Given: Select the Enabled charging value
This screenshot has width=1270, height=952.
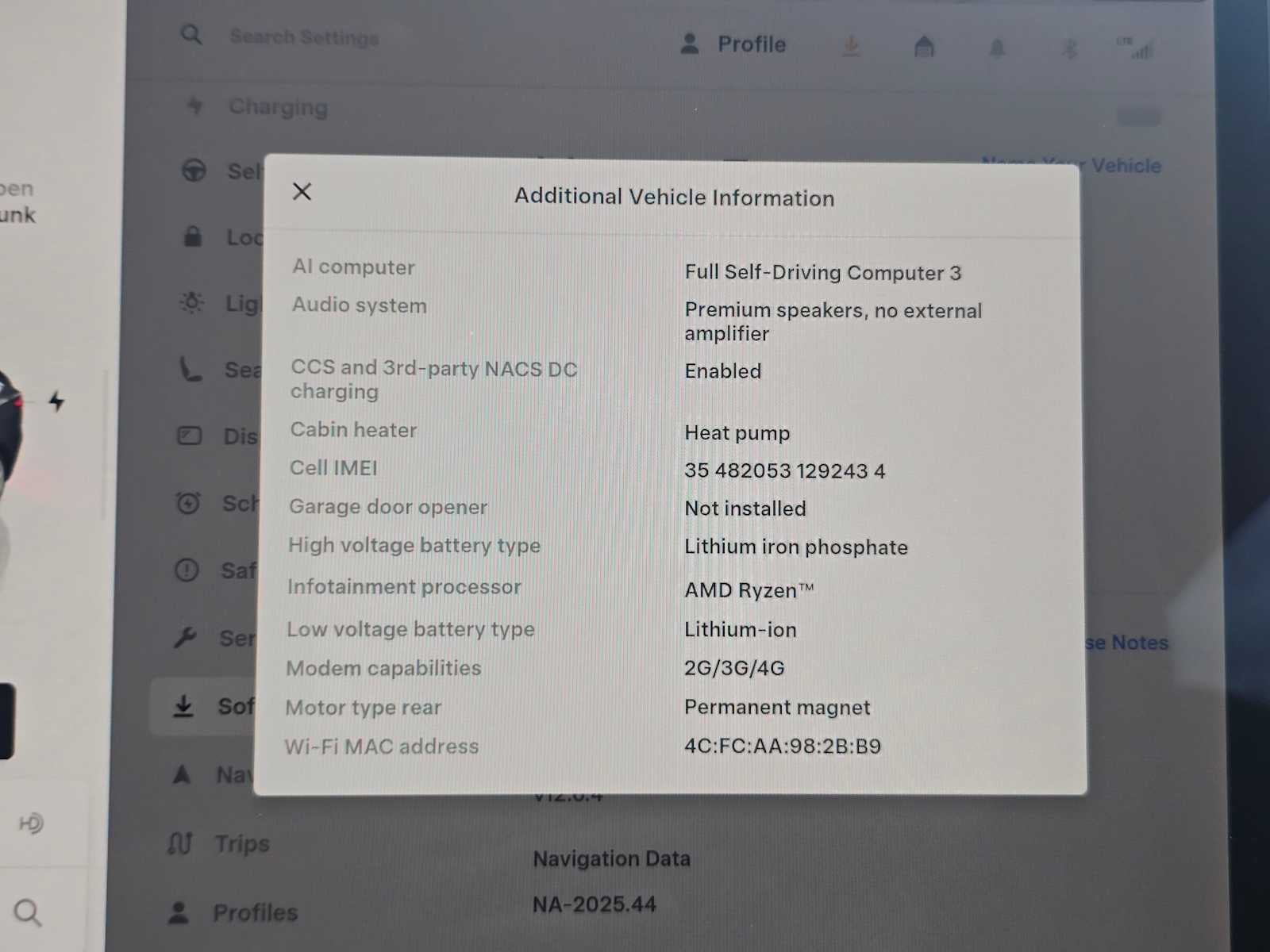Looking at the screenshot, I should click(x=723, y=371).
